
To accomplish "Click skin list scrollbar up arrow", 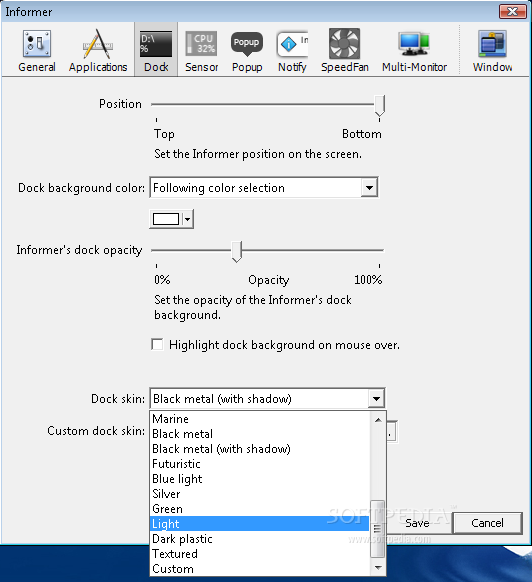I will [378, 420].
